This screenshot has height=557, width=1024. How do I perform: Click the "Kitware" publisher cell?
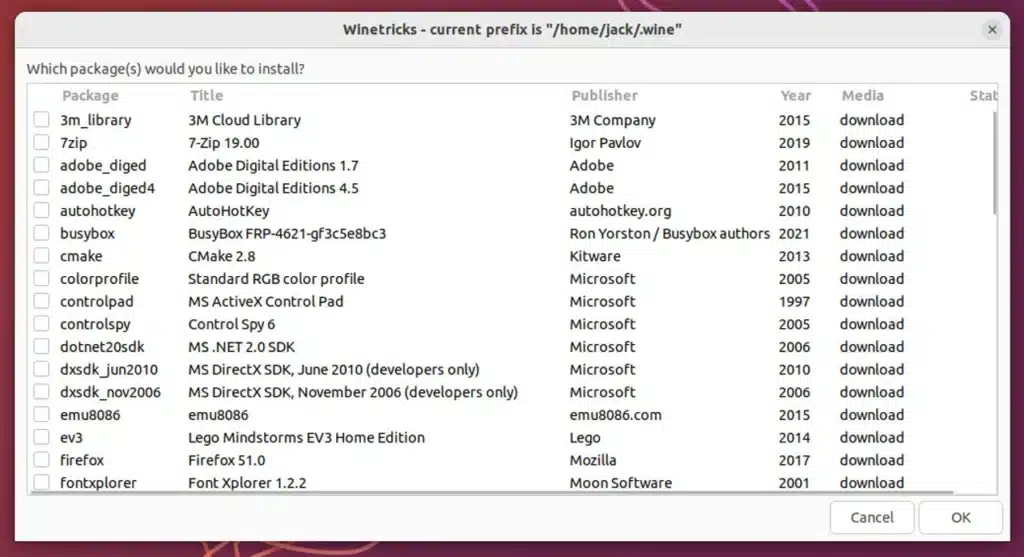click(x=594, y=256)
